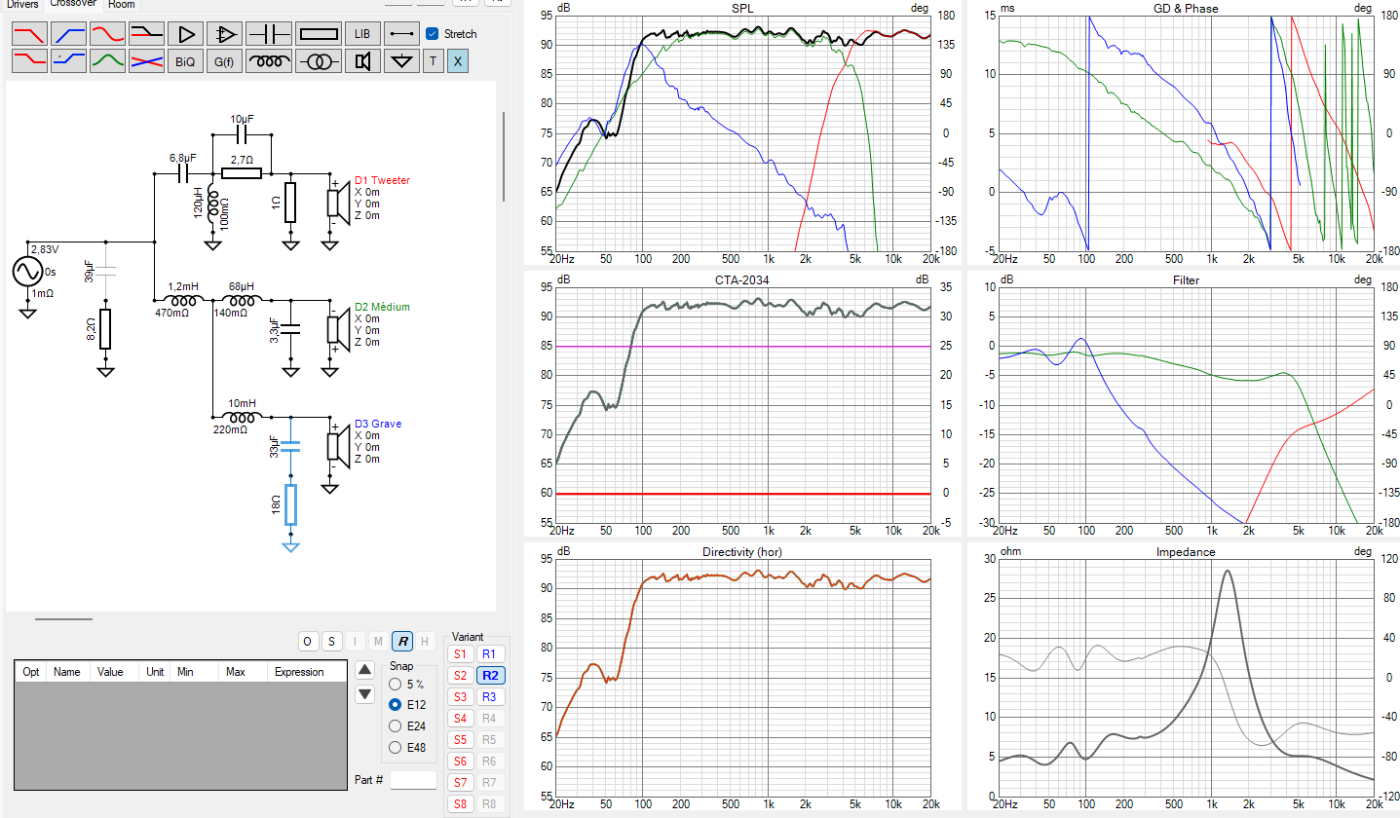Add a blue high-shelf filter block

click(x=68, y=61)
